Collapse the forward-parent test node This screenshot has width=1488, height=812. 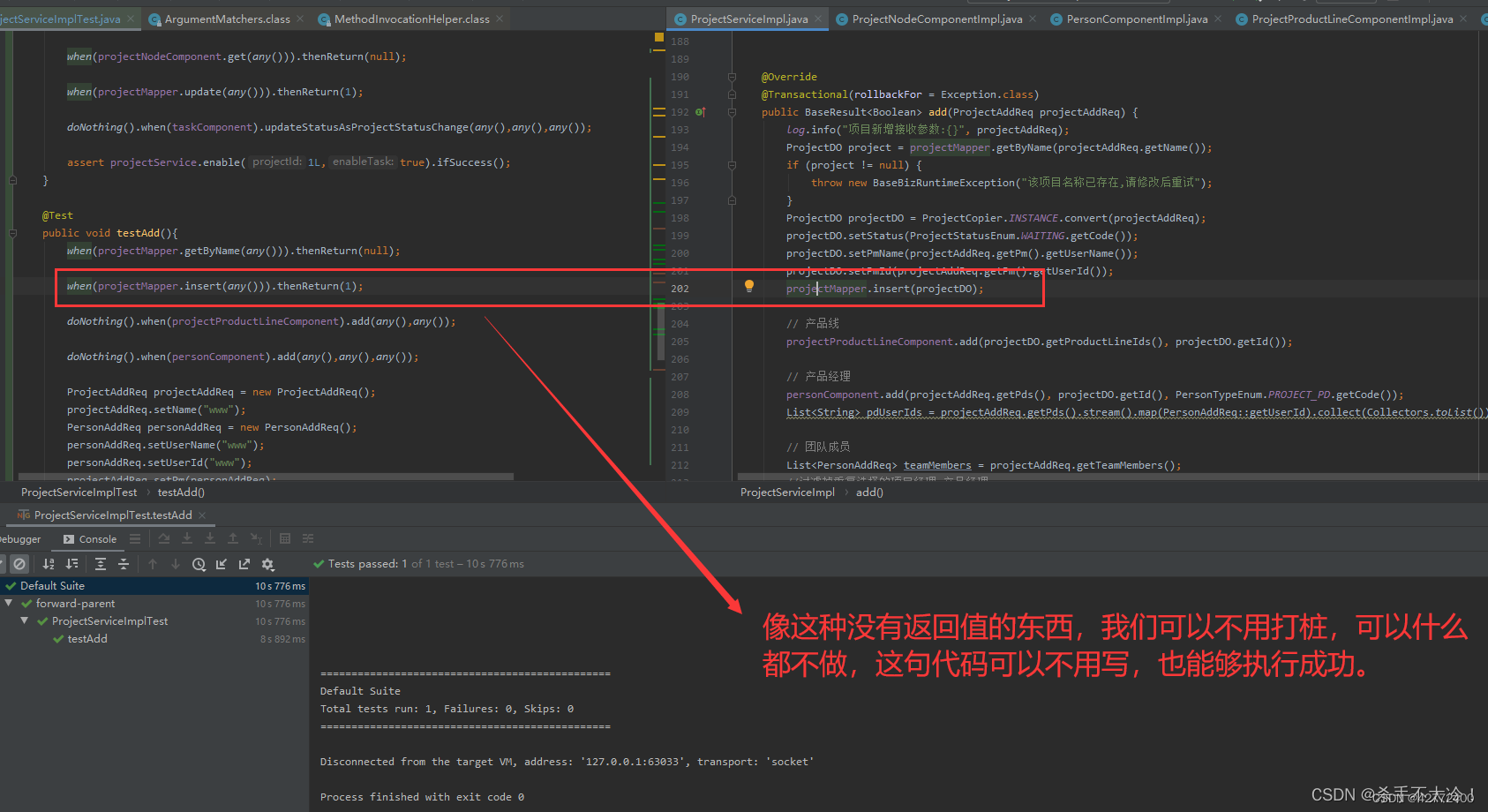click(9, 604)
